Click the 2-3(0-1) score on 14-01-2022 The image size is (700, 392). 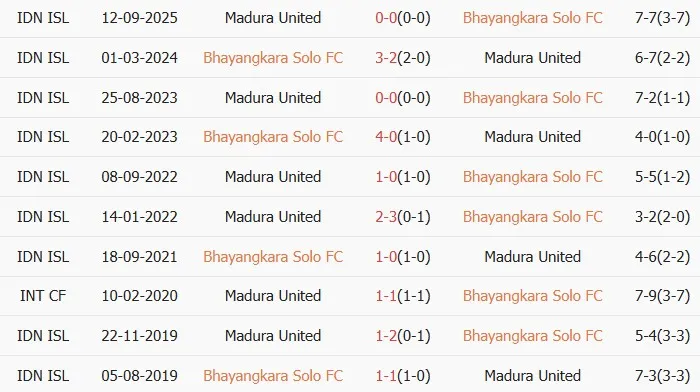[403, 217]
